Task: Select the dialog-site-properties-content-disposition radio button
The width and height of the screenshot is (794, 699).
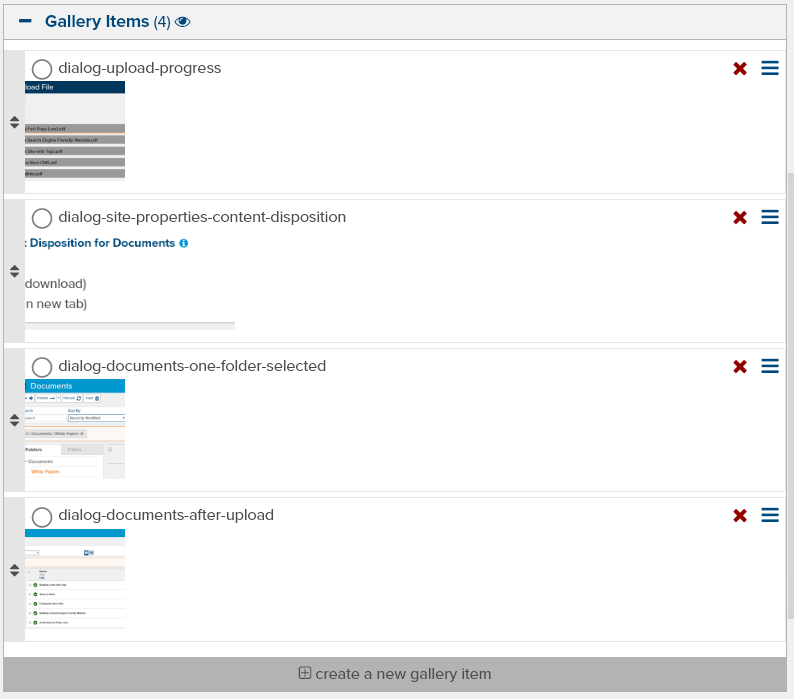Action: pyautogui.click(x=42, y=218)
